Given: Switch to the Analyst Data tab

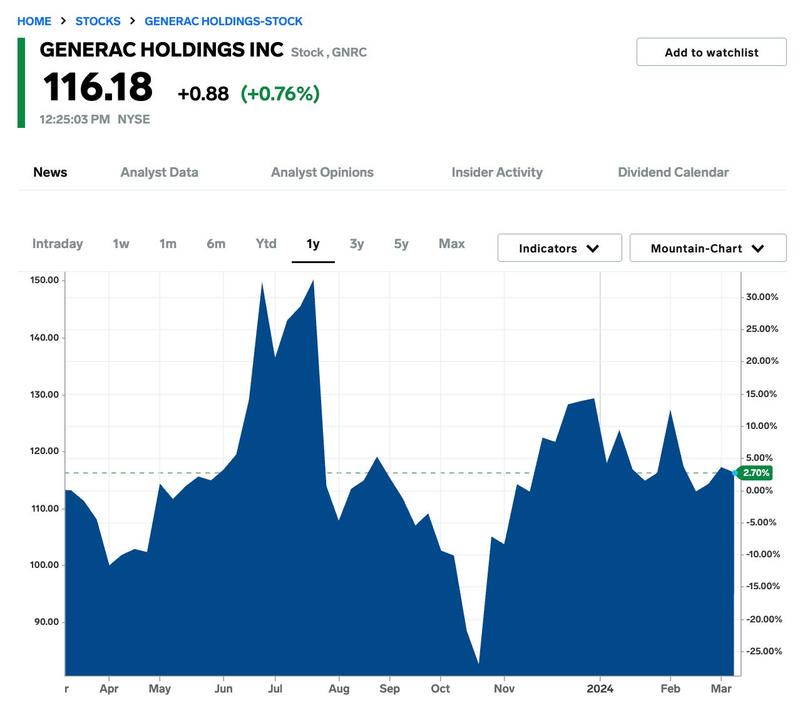Looking at the screenshot, I should (x=159, y=173).
